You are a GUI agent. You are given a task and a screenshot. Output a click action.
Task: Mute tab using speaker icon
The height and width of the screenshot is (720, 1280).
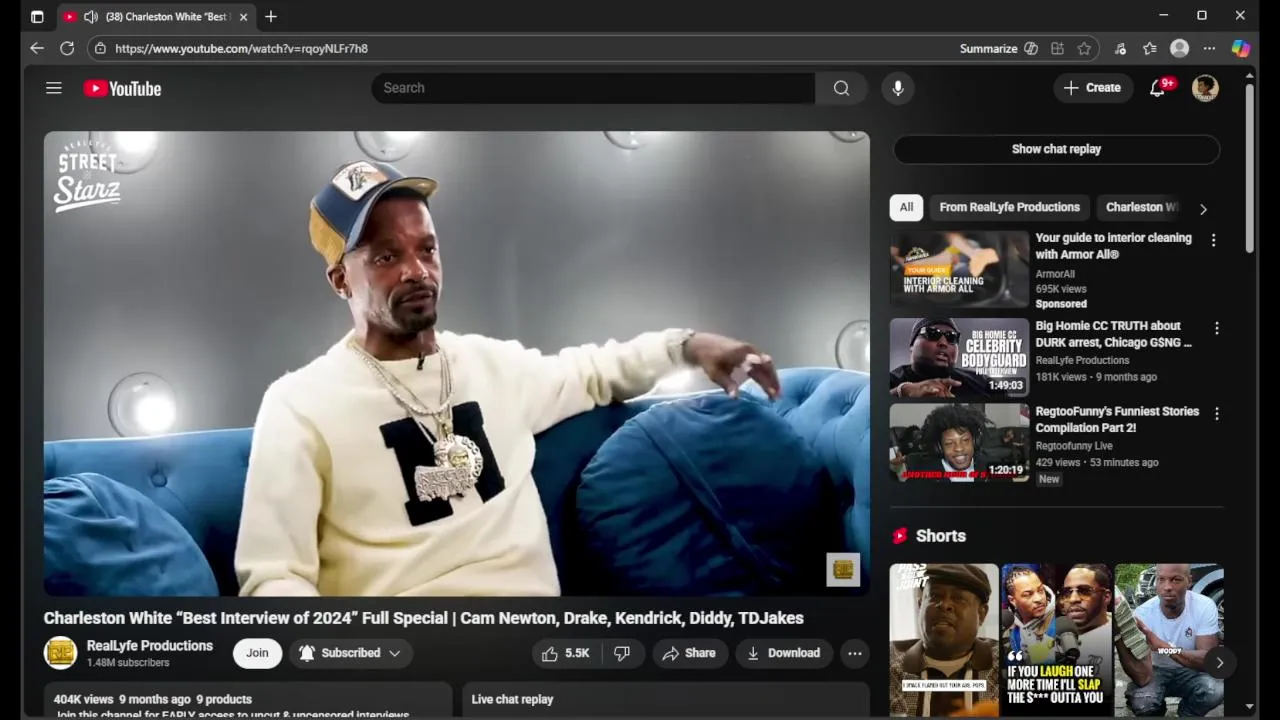click(91, 17)
